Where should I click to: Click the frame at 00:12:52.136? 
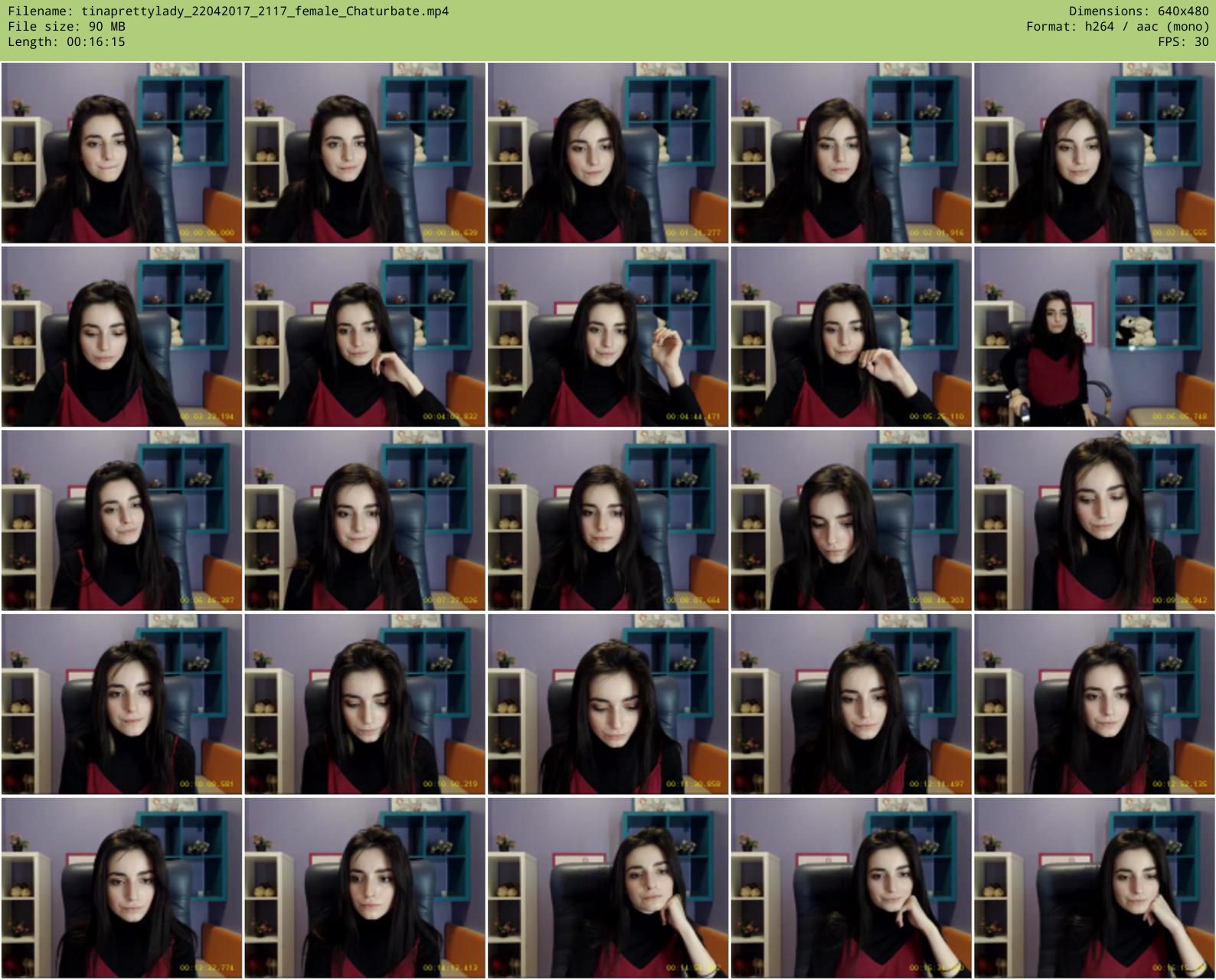coord(1094,704)
